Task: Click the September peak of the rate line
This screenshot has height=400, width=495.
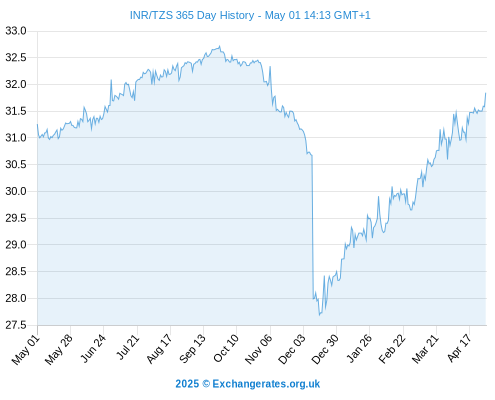Action: (219, 47)
